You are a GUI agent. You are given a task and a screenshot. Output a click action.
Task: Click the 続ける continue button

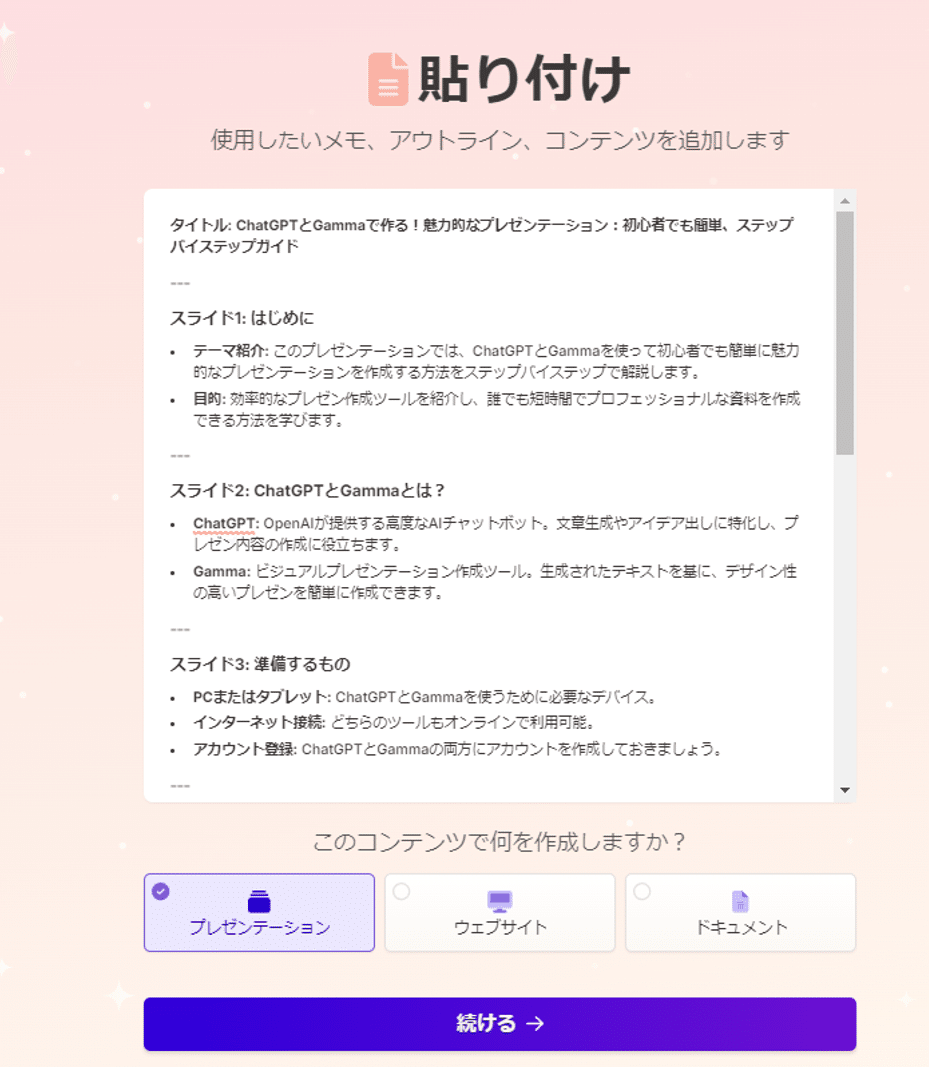(500, 1024)
